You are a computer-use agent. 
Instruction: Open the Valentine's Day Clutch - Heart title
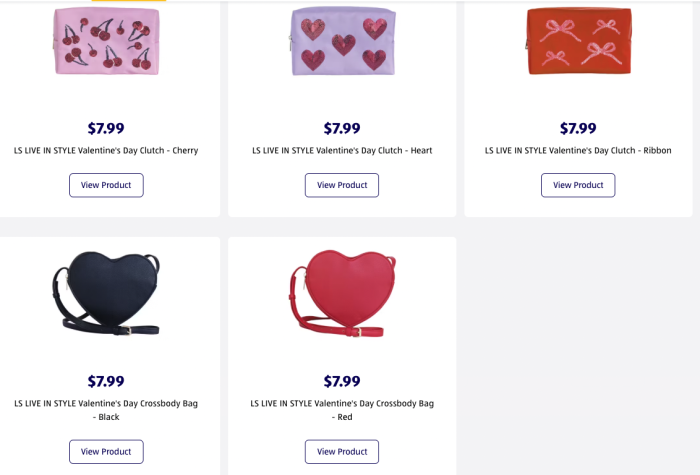[342, 151]
